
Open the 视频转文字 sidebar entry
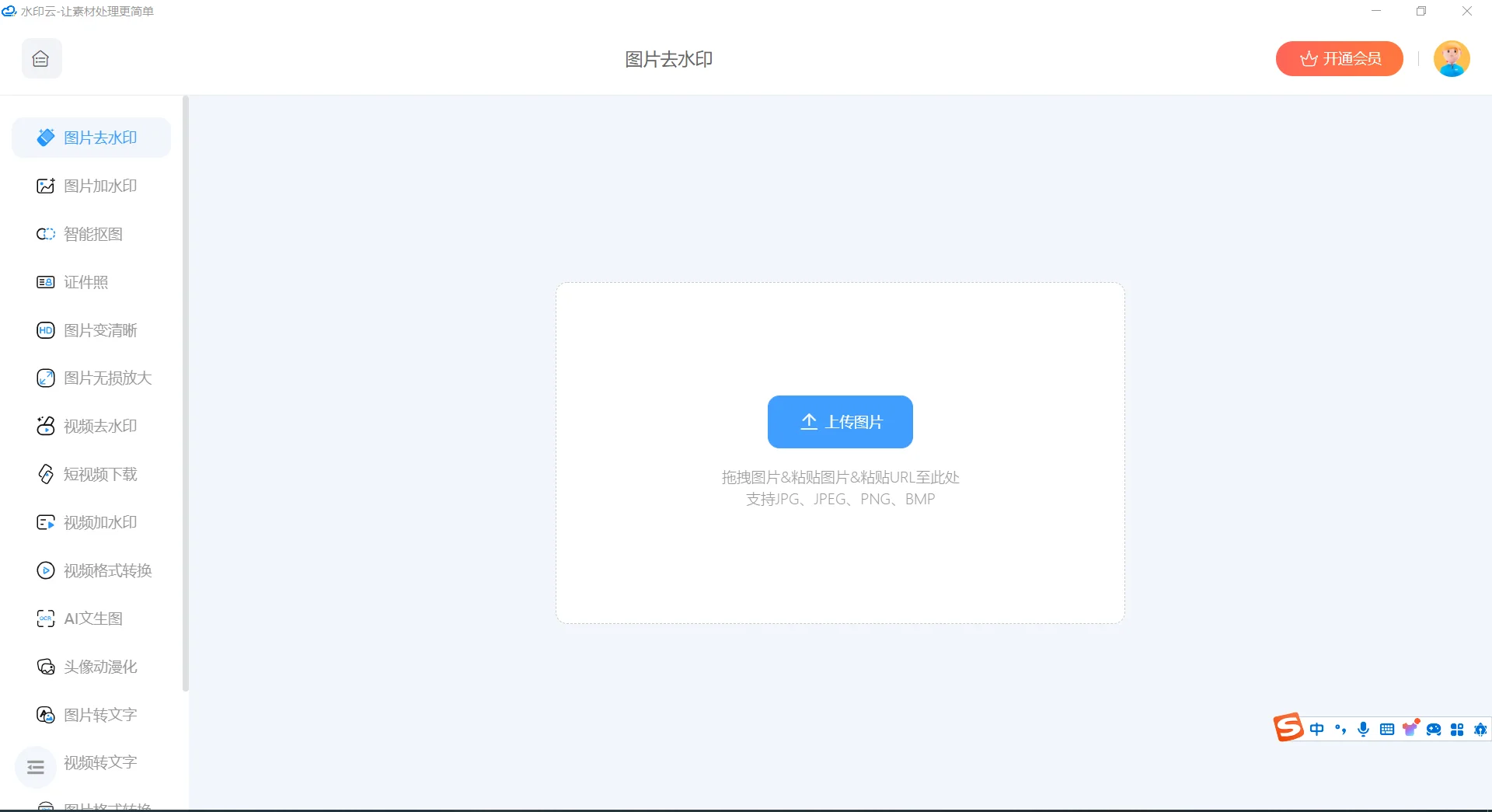(99, 762)
